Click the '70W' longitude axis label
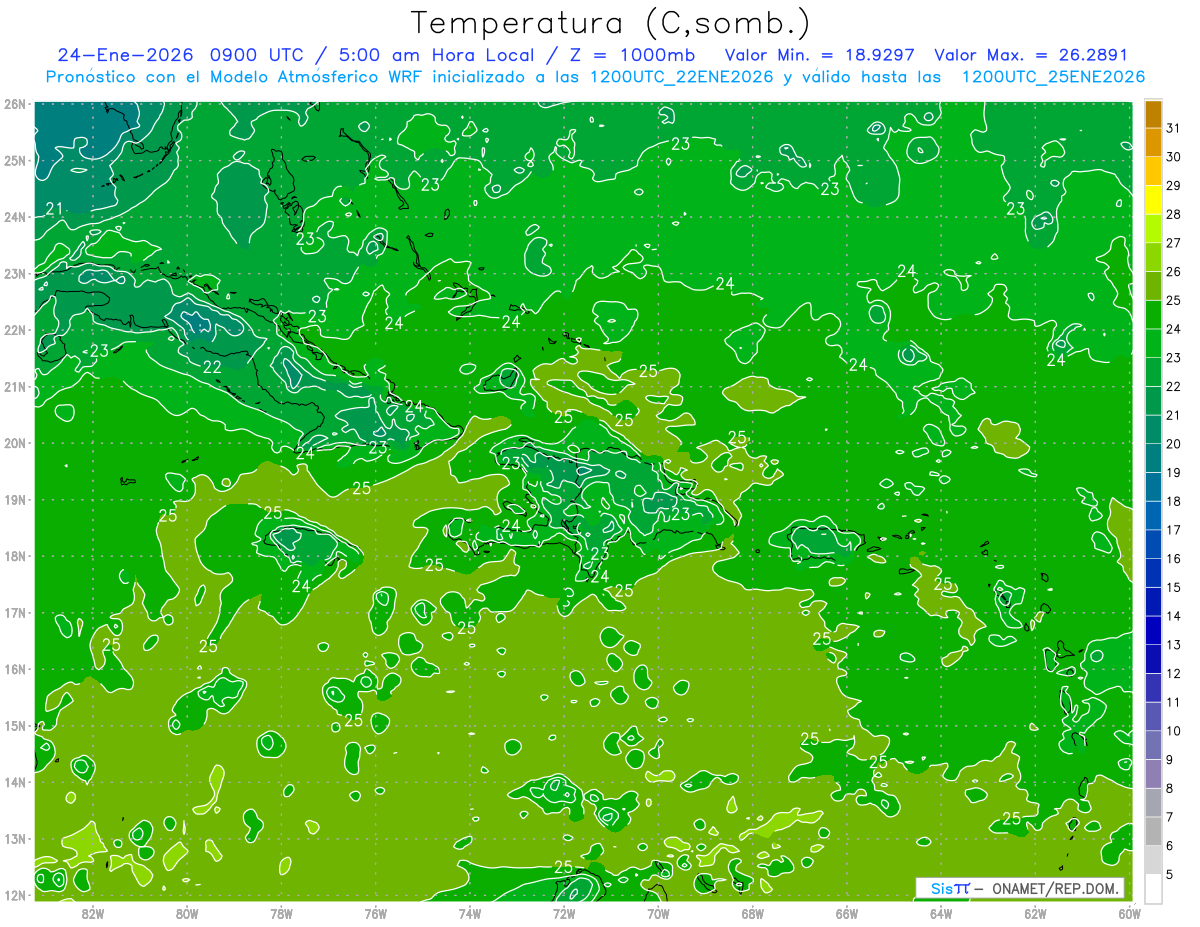The width and height of the screenshot is (1200, 927). pos(658,913)
